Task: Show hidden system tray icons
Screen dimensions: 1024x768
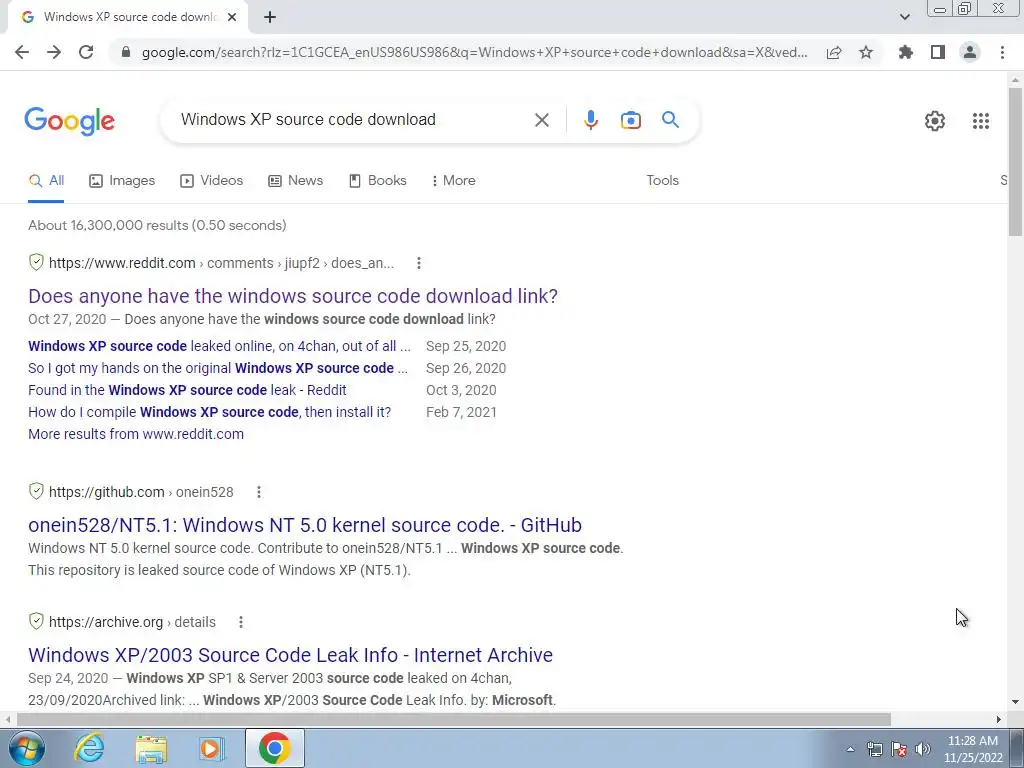Action: point(850,750)
